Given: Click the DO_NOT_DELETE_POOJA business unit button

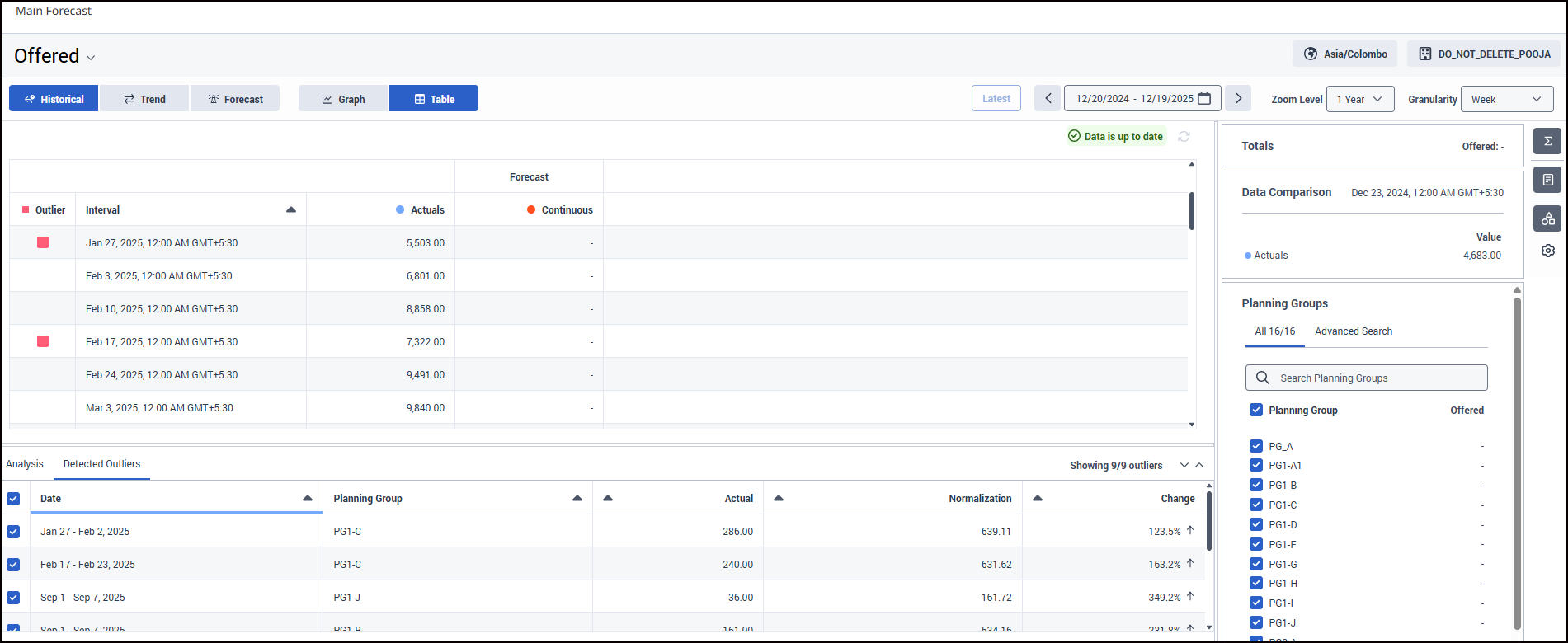Looking at the screenshot, I should tap(1484, 54).
